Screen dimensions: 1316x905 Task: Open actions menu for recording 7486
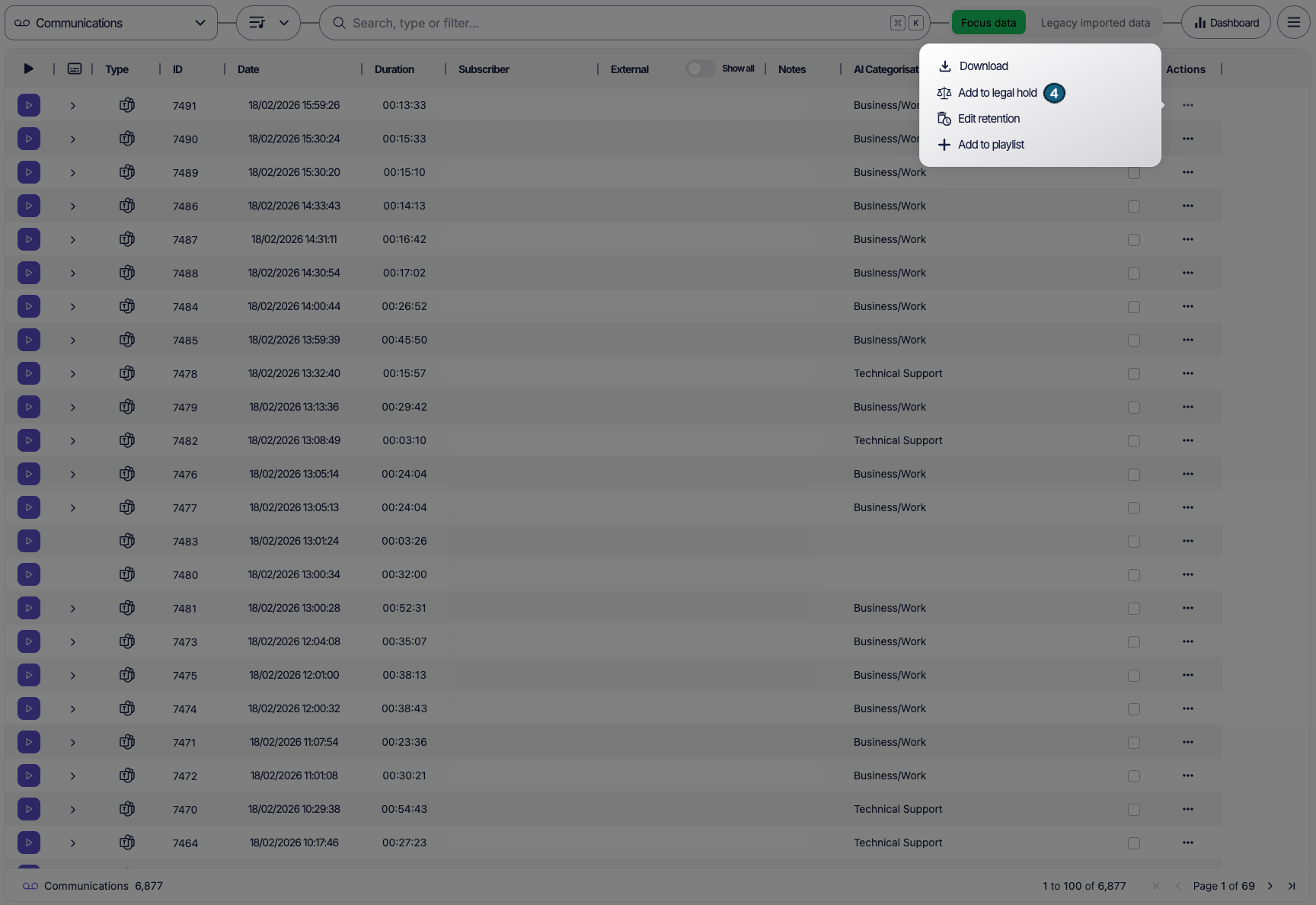point(1187,206)
